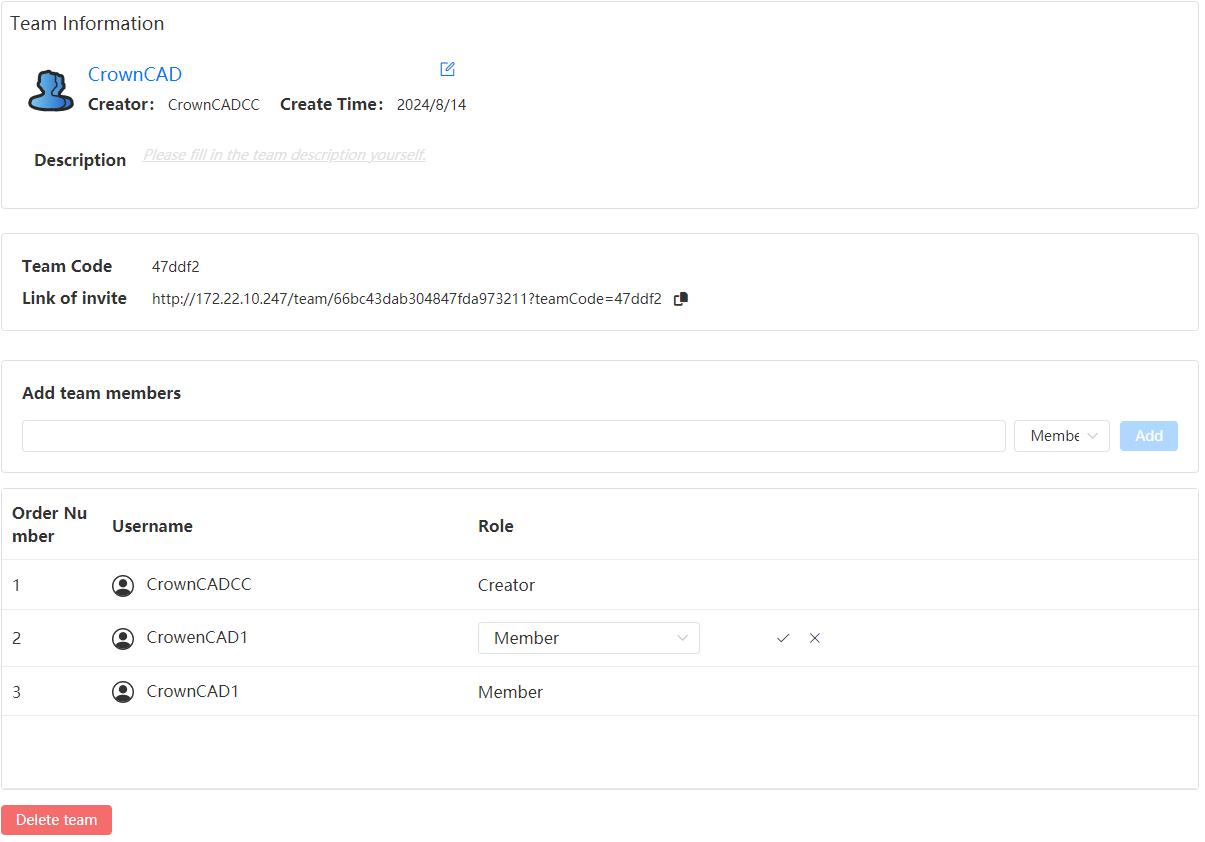Click CrownCADCC user avatar icon
The image size is (1205, 842).
pos(123,586)
